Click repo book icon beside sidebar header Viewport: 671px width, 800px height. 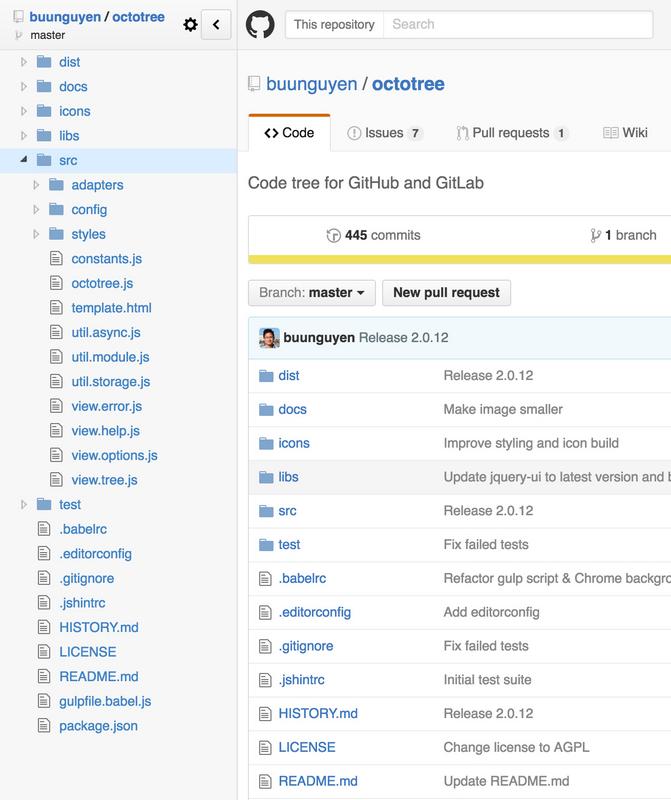pyautogui.click(x=18, y=16)
